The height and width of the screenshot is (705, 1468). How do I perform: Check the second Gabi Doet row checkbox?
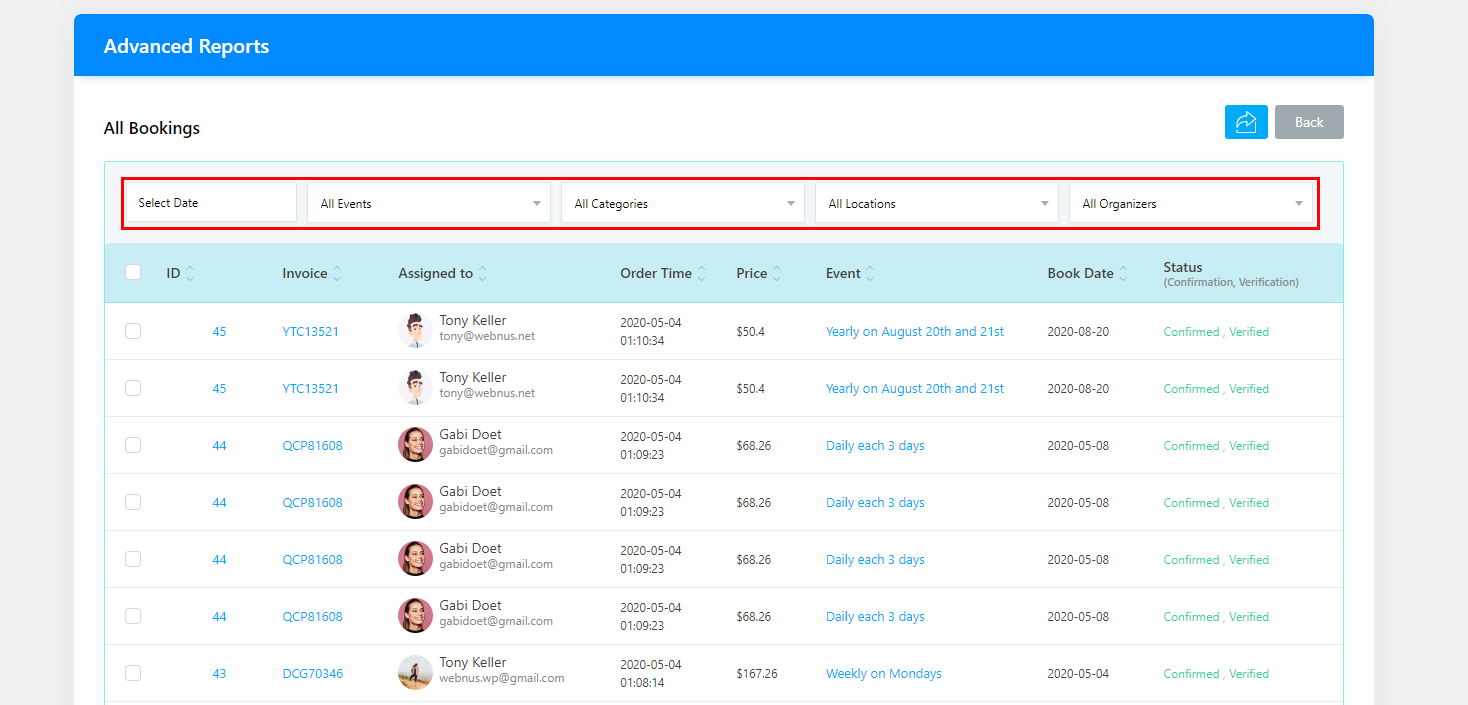pyautogui.click(x=133, y=502)
